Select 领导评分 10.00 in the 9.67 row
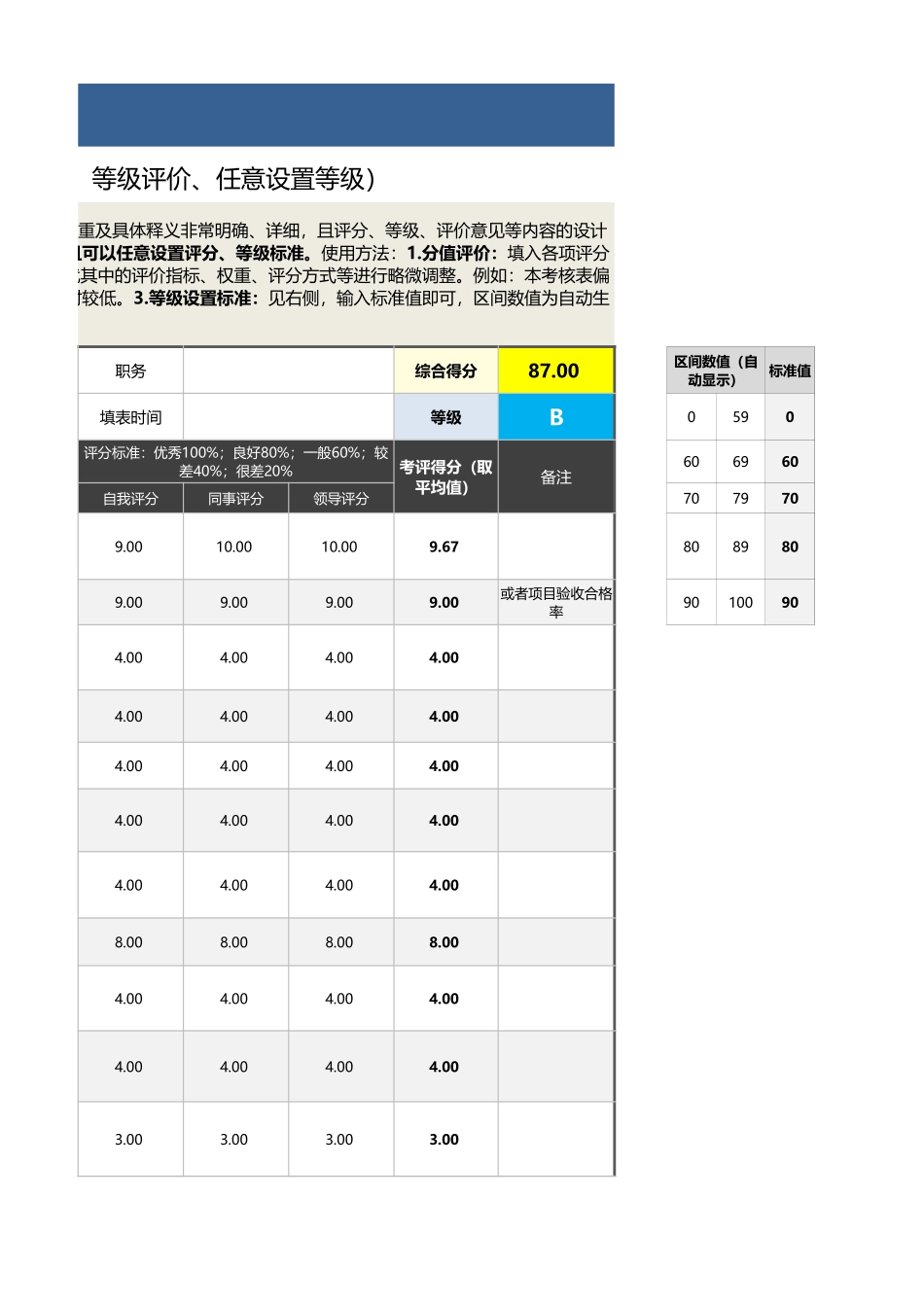This screenshot has height=1307, width=924. (339, 547)
